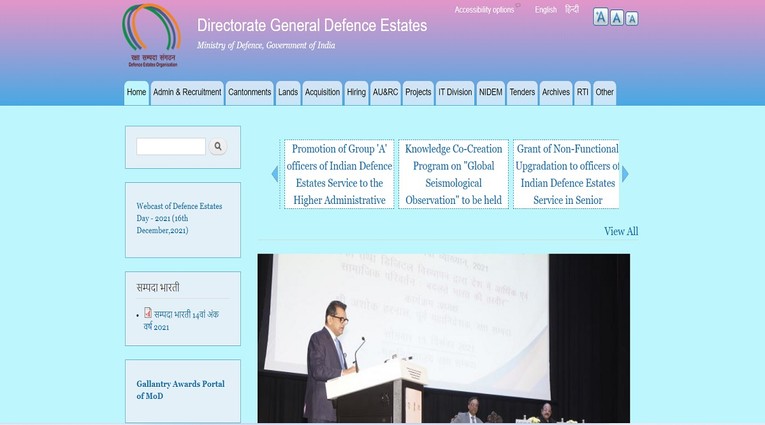Click the speaker at podium slideshow image
The height and width of the screenshot is (425, 765).
(443, 338)
